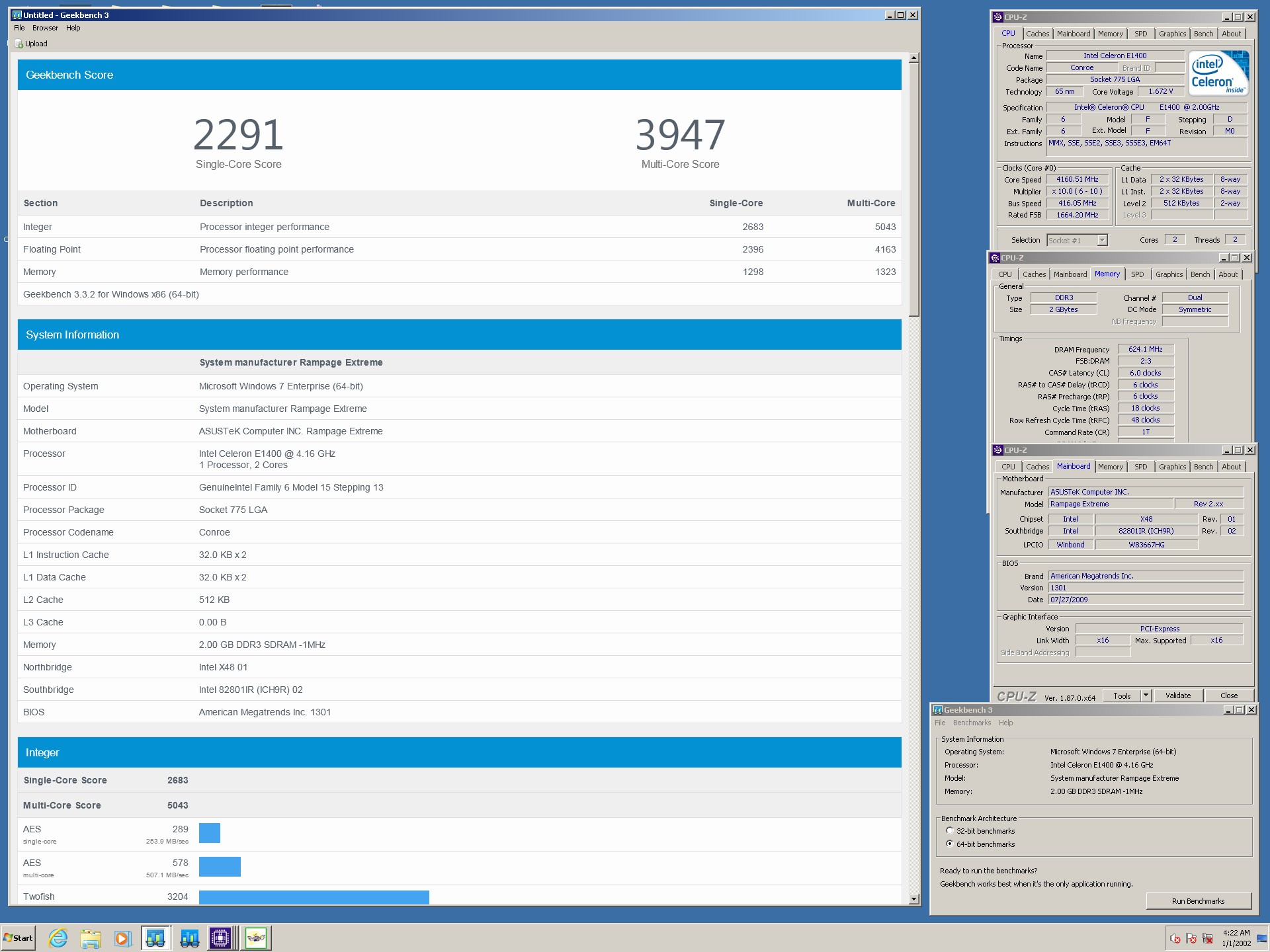Click the Tools button in CPU-Z

click(x=1122, y=695)
